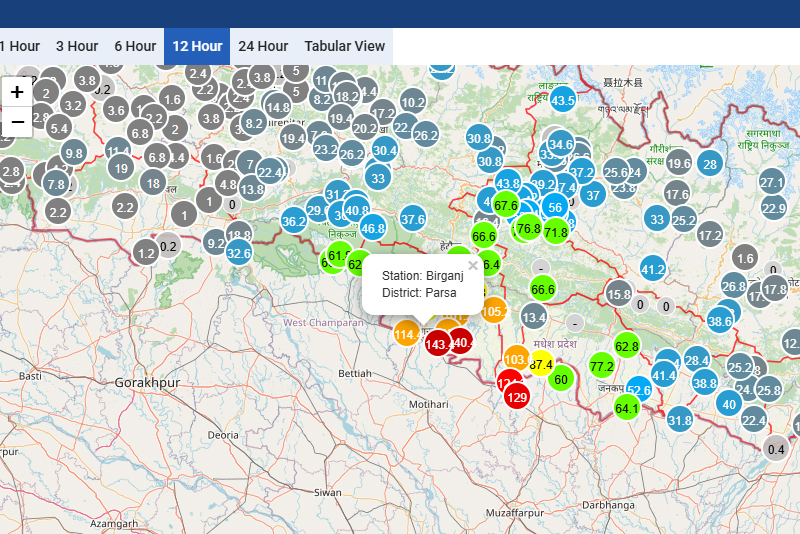
Task: Open the 6 Hour tab
Action: (135, 46)
